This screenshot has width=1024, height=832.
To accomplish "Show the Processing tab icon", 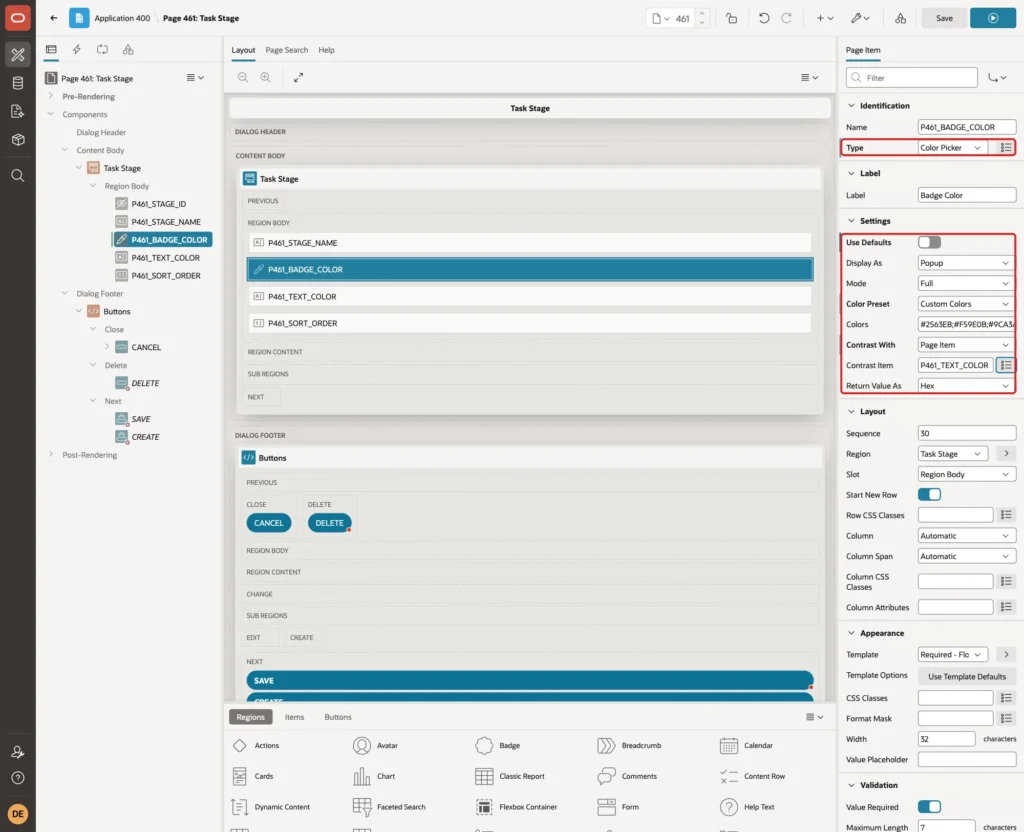I will pos(103,50).
